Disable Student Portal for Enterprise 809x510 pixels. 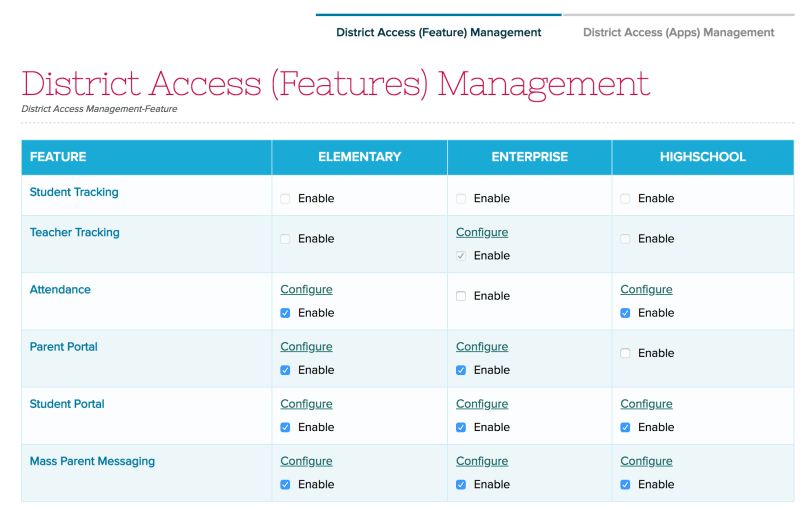click(461, 427)
